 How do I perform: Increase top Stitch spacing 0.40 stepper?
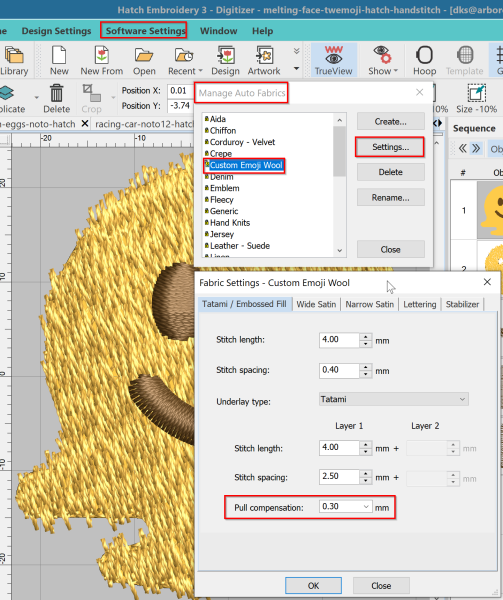[366, 367]
